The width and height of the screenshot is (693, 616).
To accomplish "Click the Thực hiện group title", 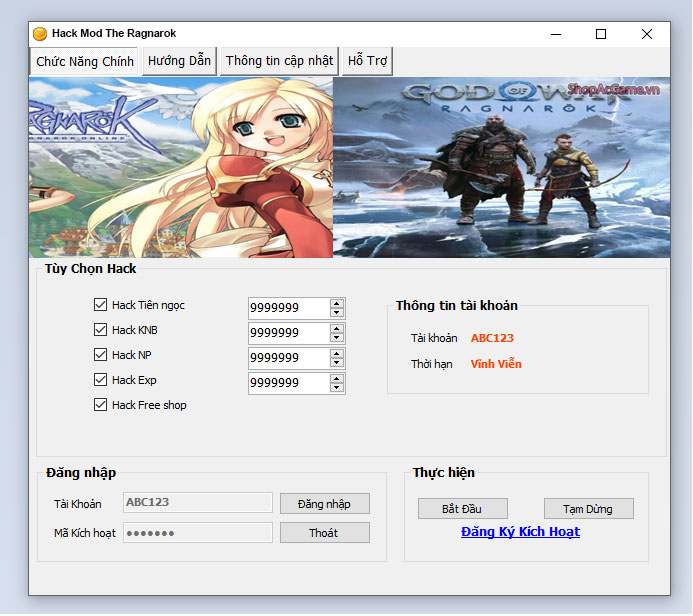I will coord(444,473).
